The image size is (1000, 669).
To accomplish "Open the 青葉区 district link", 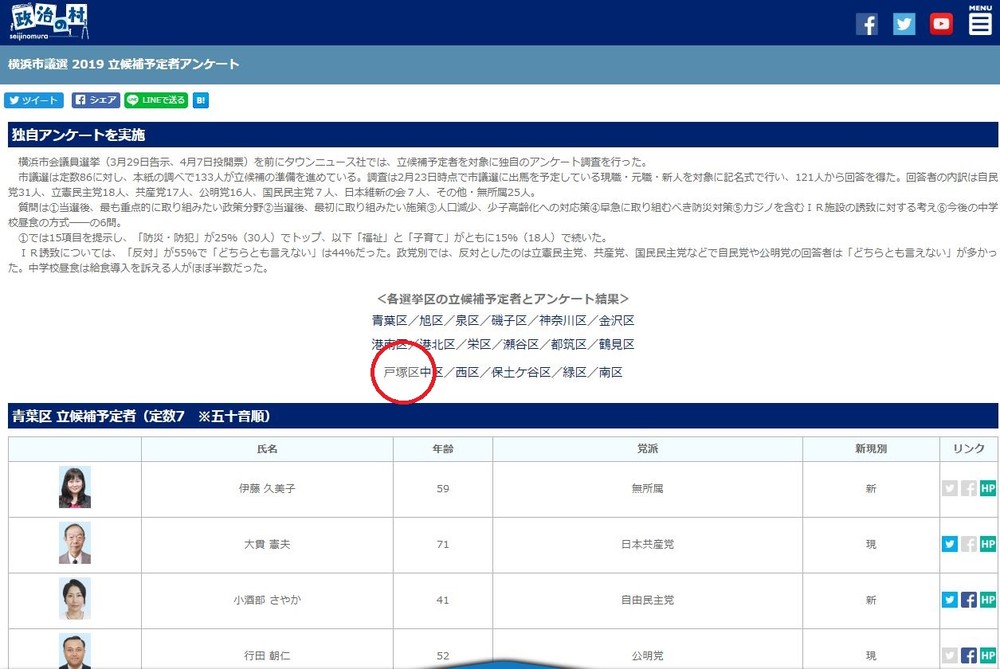I will coord(387,320).
